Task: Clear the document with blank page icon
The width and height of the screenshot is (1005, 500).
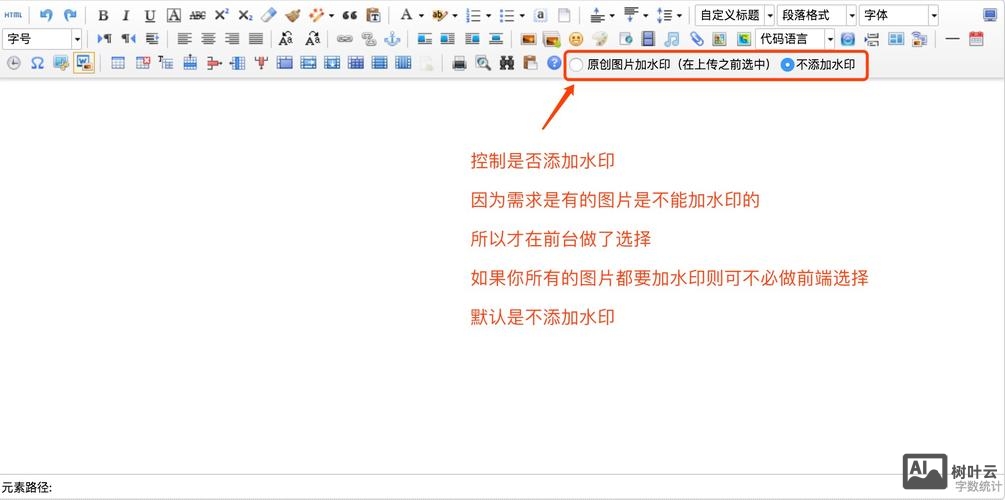Action: click(x=564, y=15)
